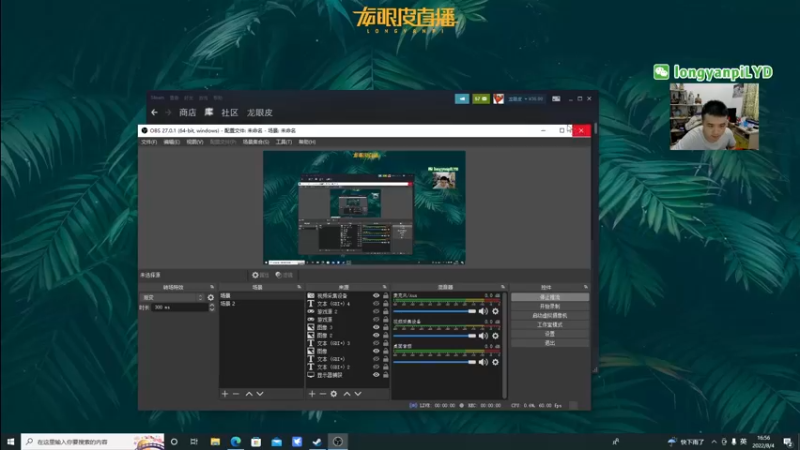This screenshot has height=450, width=800.
Task: Open second mixer channel gear settings
Action: (x=495, y=336)
